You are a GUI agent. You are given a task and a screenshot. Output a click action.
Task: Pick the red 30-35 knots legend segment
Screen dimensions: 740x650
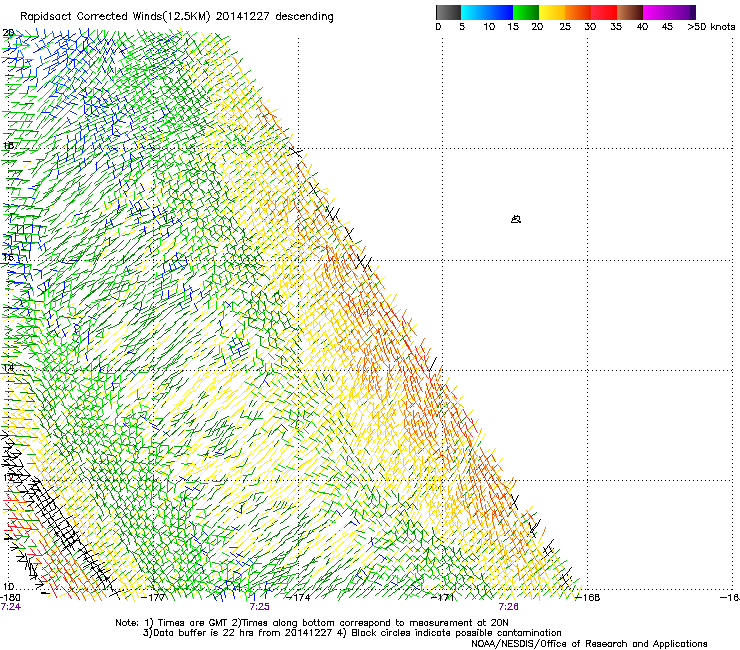(604, 12)
